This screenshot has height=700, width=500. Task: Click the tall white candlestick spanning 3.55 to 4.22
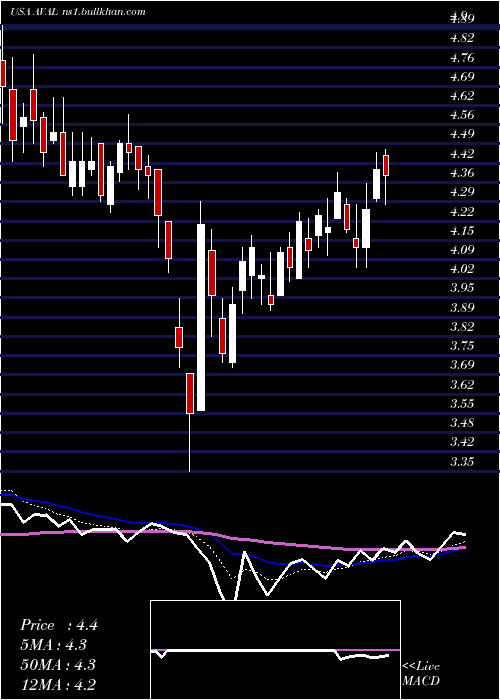click(201, 317)
